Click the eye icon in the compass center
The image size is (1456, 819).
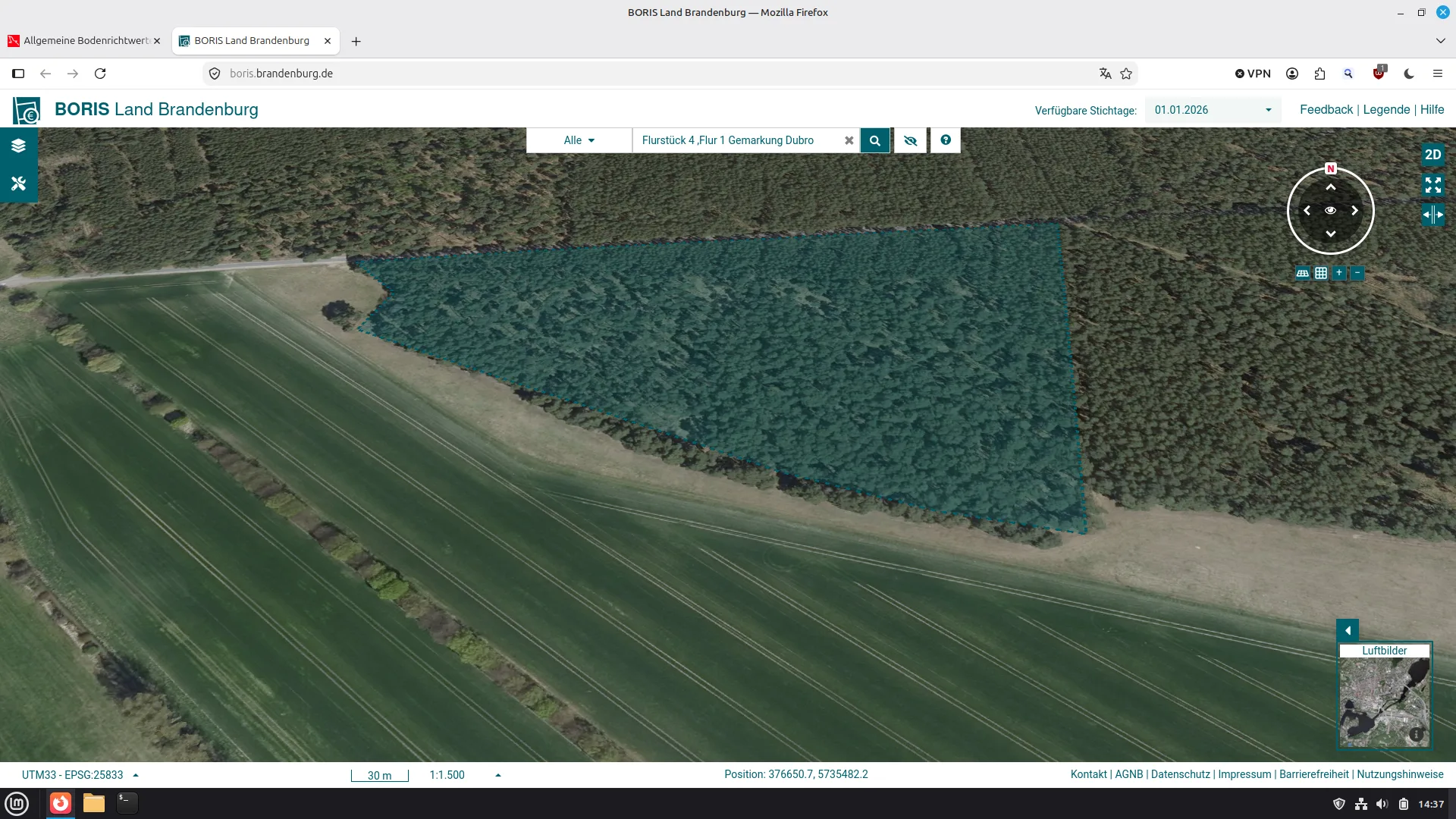[x=1331, y=211]
